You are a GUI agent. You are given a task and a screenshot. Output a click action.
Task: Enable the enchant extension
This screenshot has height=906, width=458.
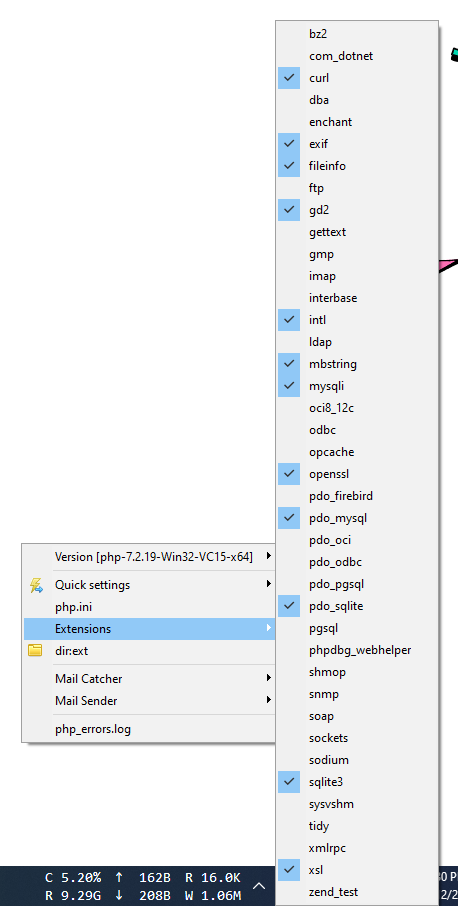[x=357, y=122]
